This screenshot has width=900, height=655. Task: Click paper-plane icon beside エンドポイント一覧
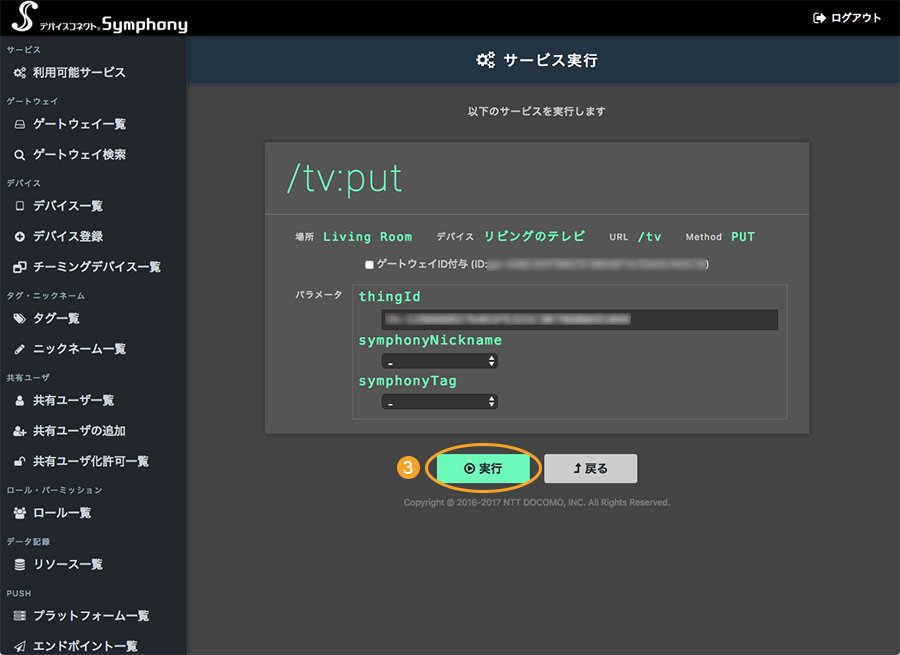(x=20, y=646)
